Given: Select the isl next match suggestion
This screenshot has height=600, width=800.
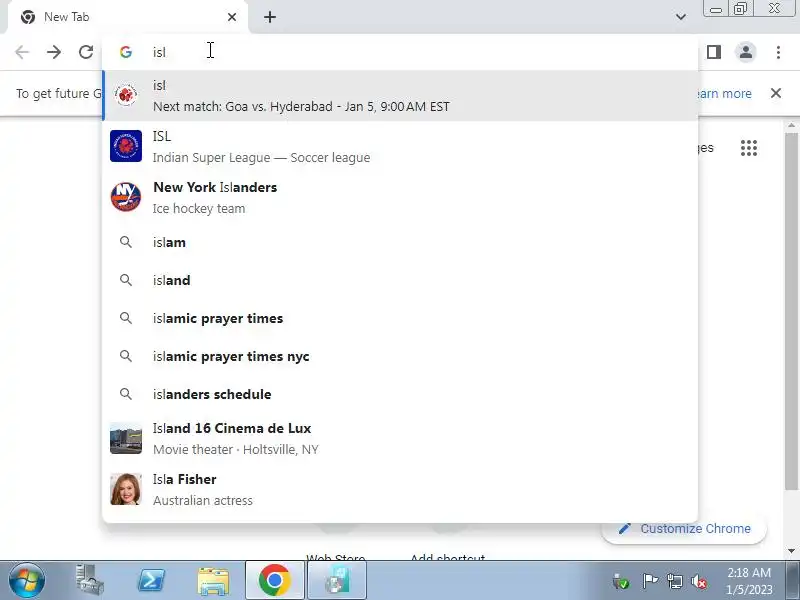Looking at the screenshot, I should [400, 96].
